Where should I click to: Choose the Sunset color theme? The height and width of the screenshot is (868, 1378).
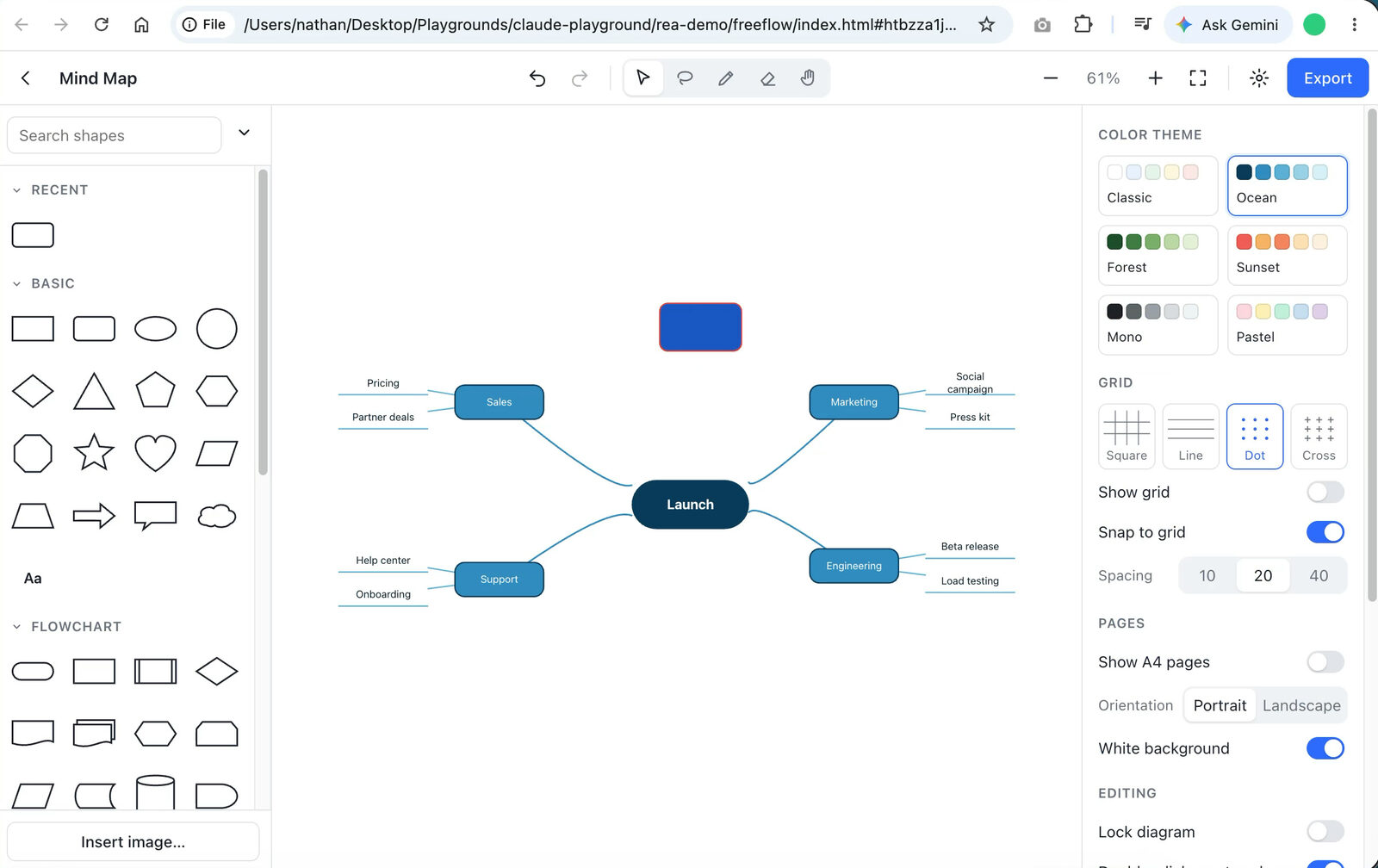[1287, 255]
